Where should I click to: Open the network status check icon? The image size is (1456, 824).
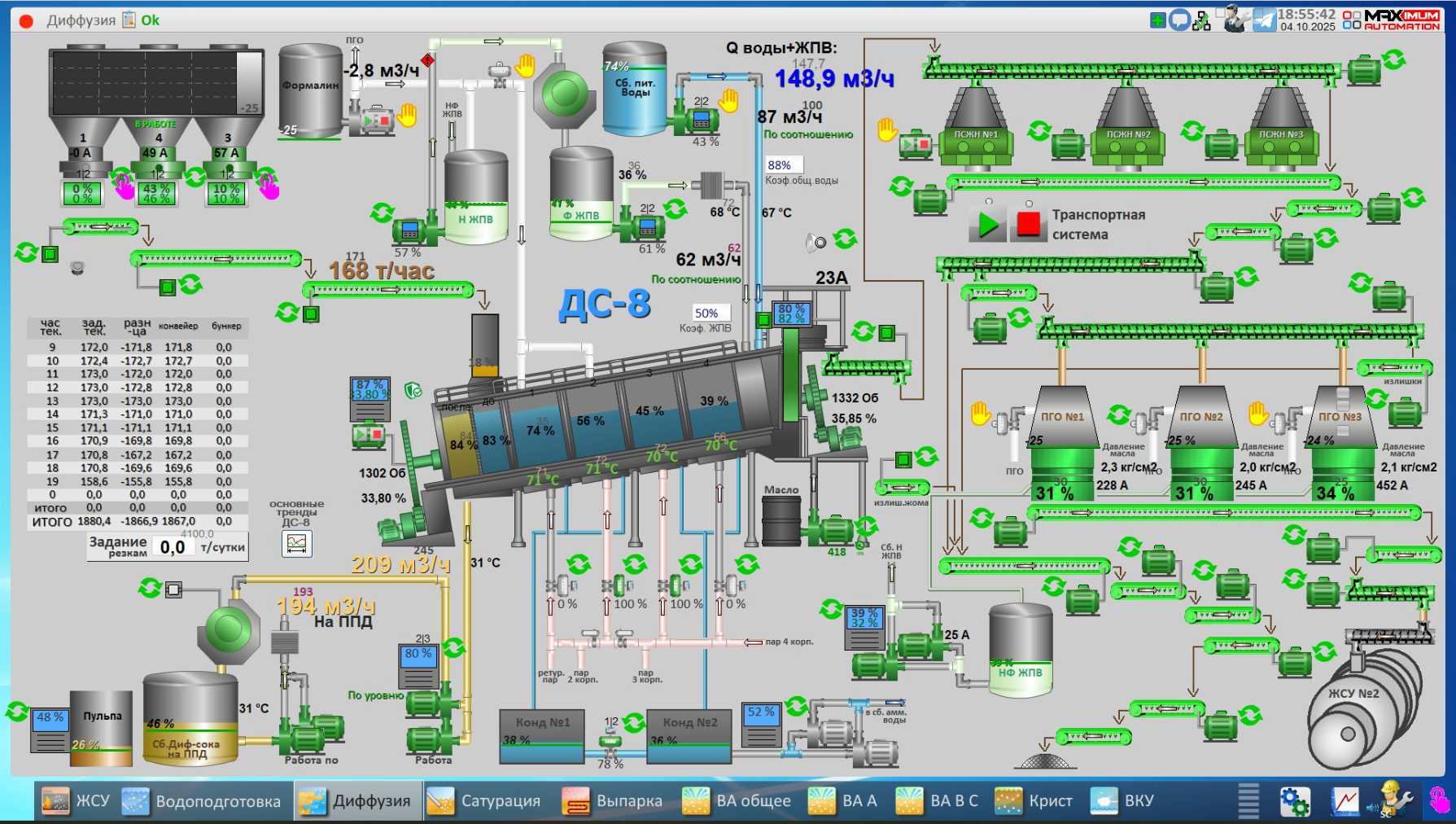(1201, 21)
